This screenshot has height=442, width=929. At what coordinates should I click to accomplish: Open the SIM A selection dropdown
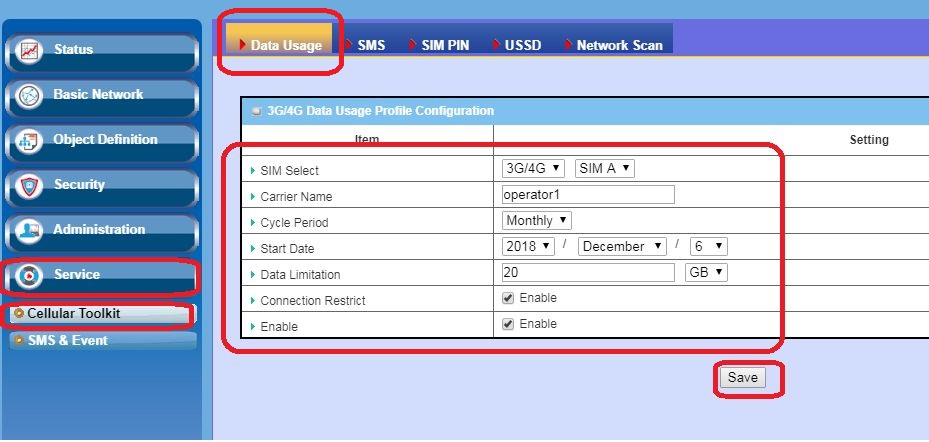click(x=605, y=168)
